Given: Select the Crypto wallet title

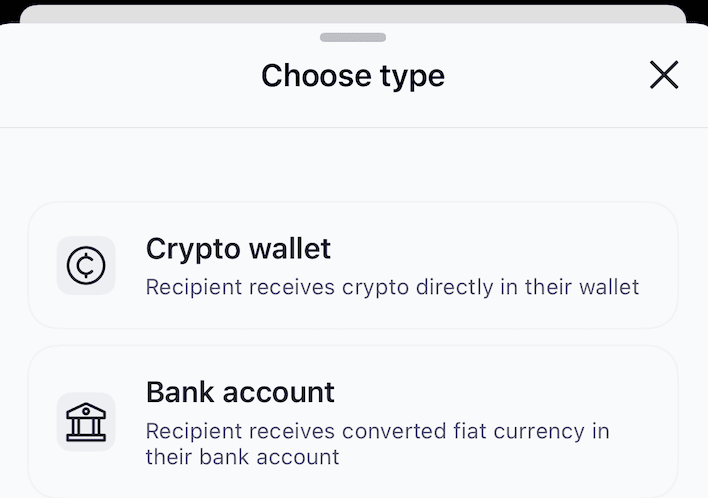Looking at the screenshot, I should tap(238, 248).
